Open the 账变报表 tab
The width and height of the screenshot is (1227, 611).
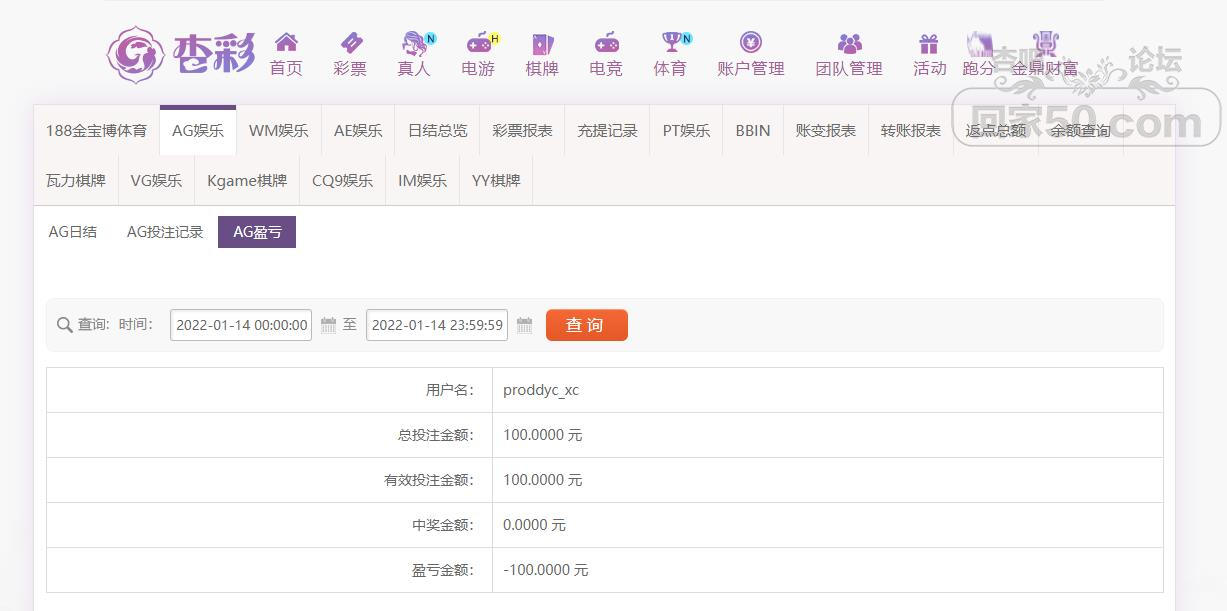826,130
